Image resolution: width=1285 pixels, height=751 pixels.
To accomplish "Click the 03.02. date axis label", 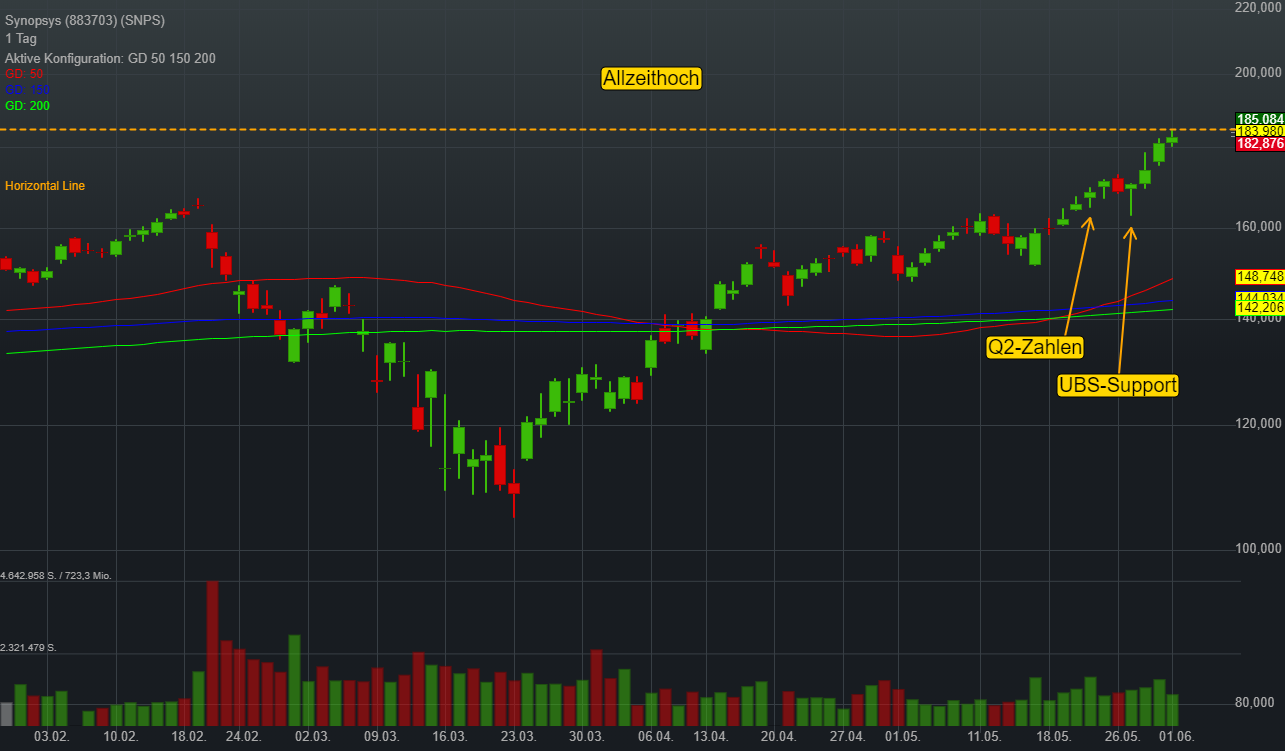I will pyautogui.click(x=51, y=737).
